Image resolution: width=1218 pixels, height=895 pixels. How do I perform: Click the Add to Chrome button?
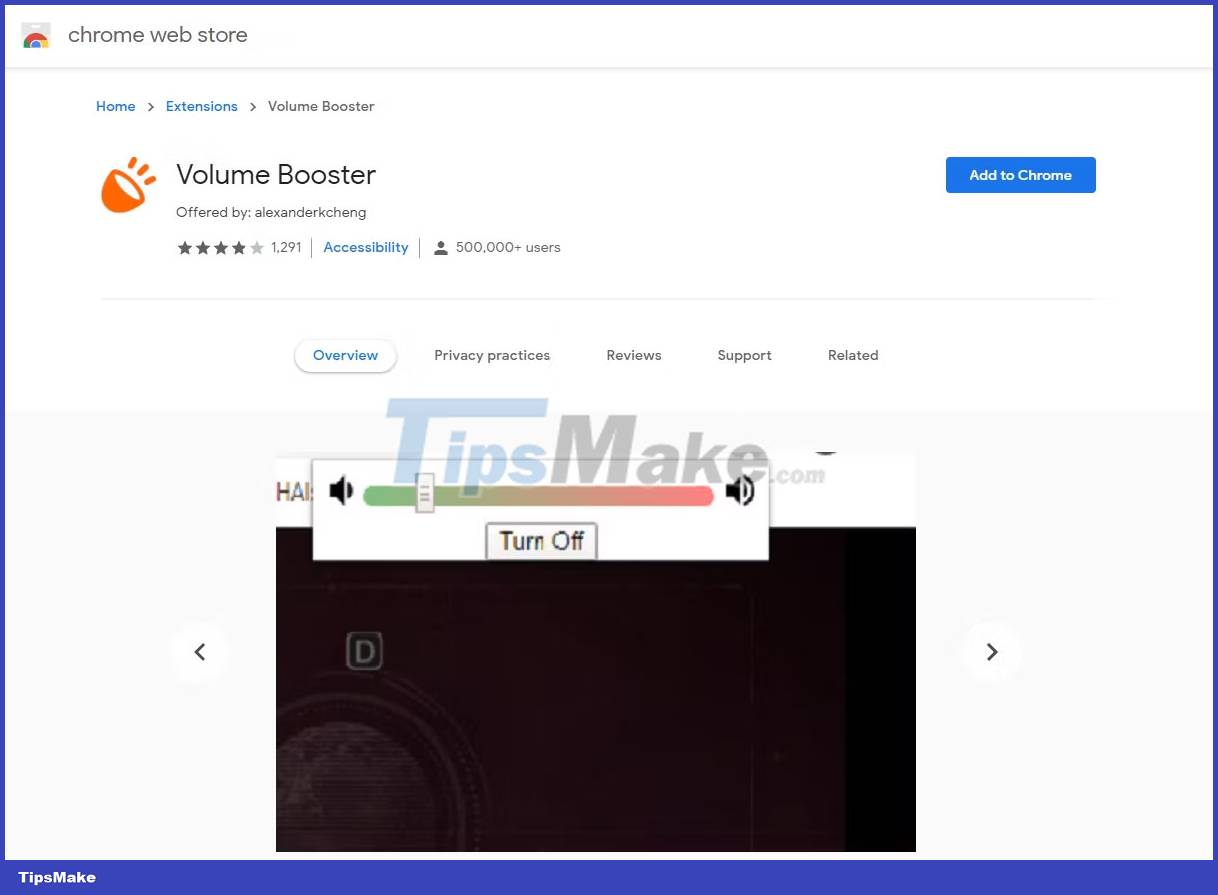pos(1021,175)
